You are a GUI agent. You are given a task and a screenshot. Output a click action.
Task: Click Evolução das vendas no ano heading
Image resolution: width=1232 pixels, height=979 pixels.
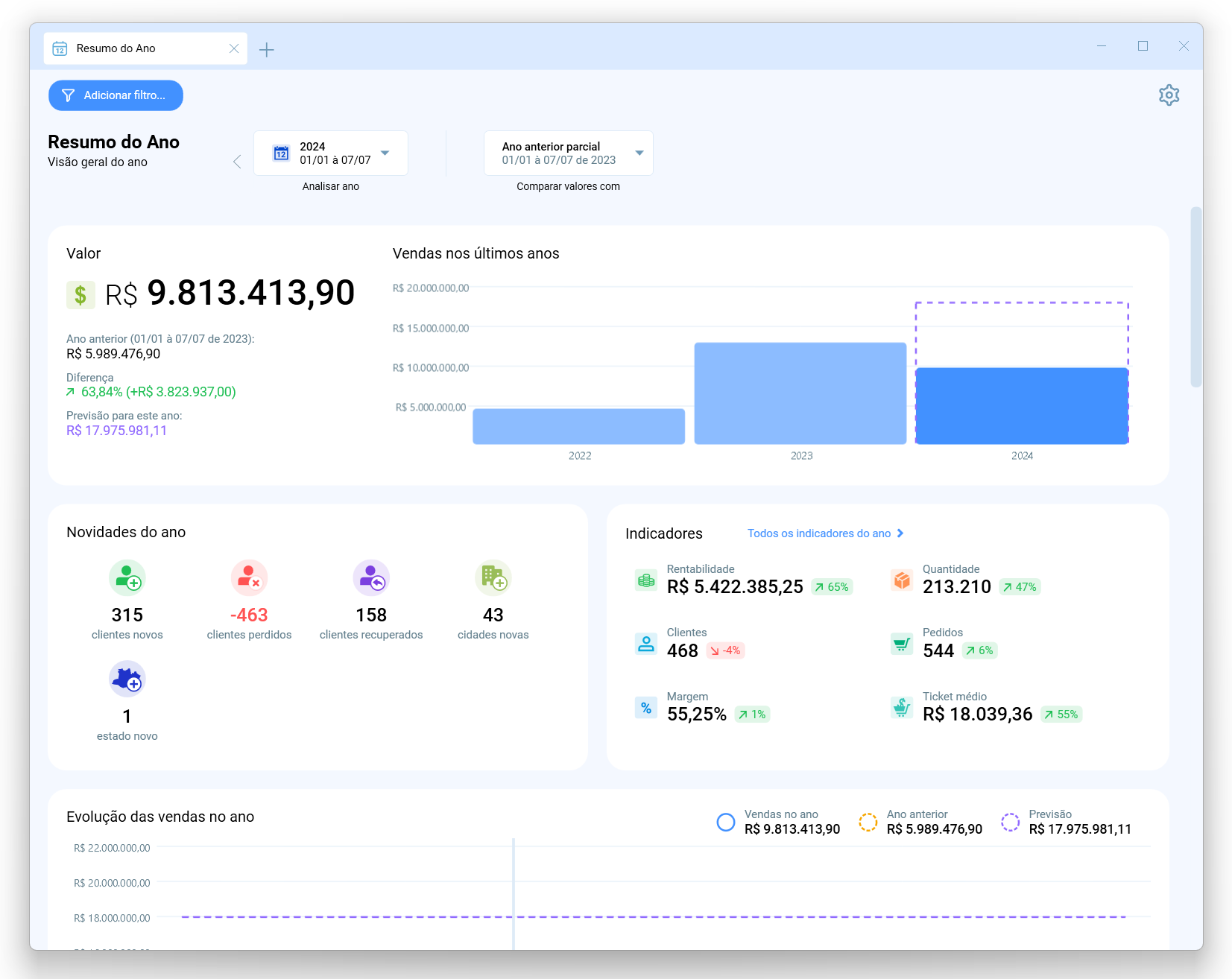click(160, 817)
